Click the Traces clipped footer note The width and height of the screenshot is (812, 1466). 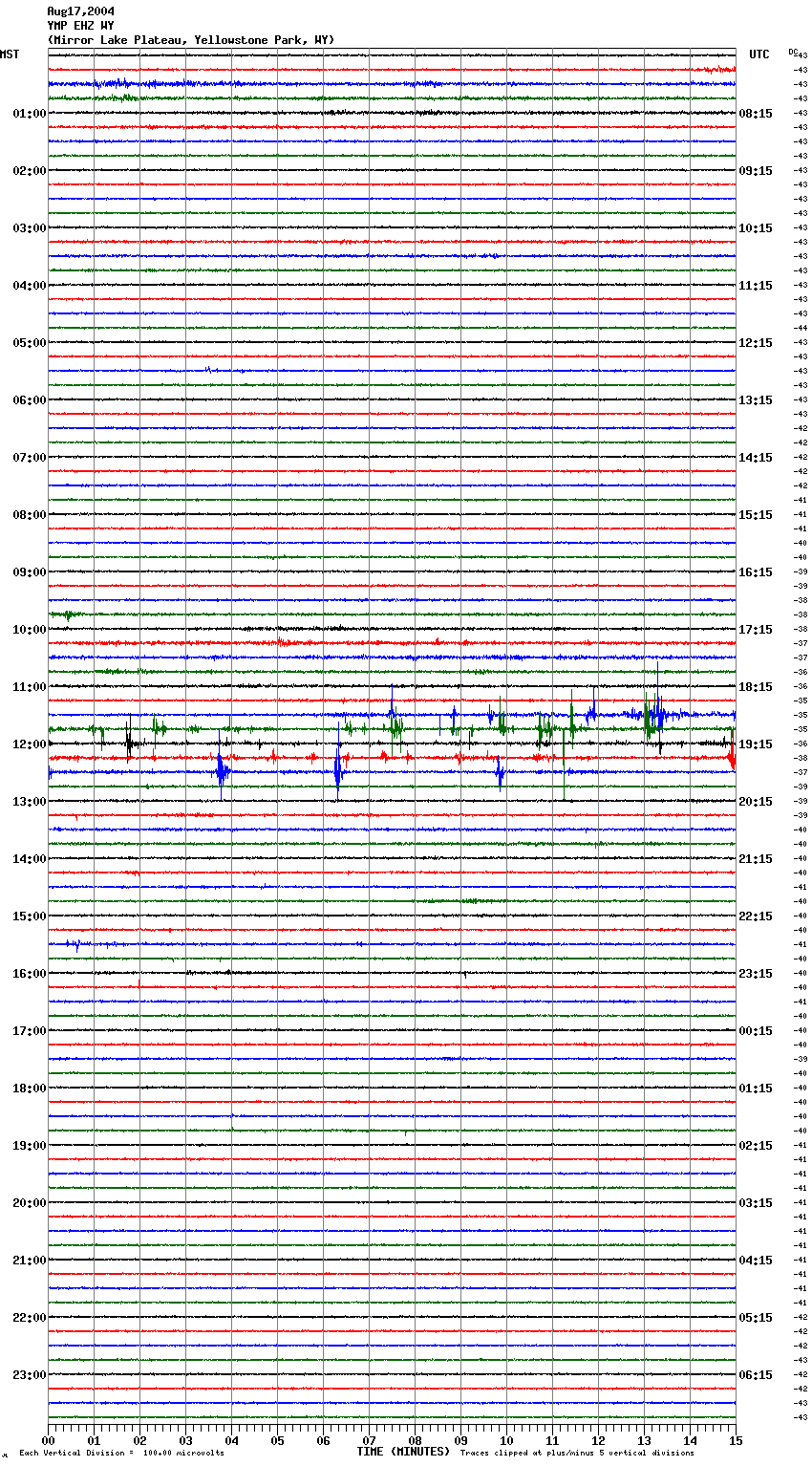pos(577,1454)
